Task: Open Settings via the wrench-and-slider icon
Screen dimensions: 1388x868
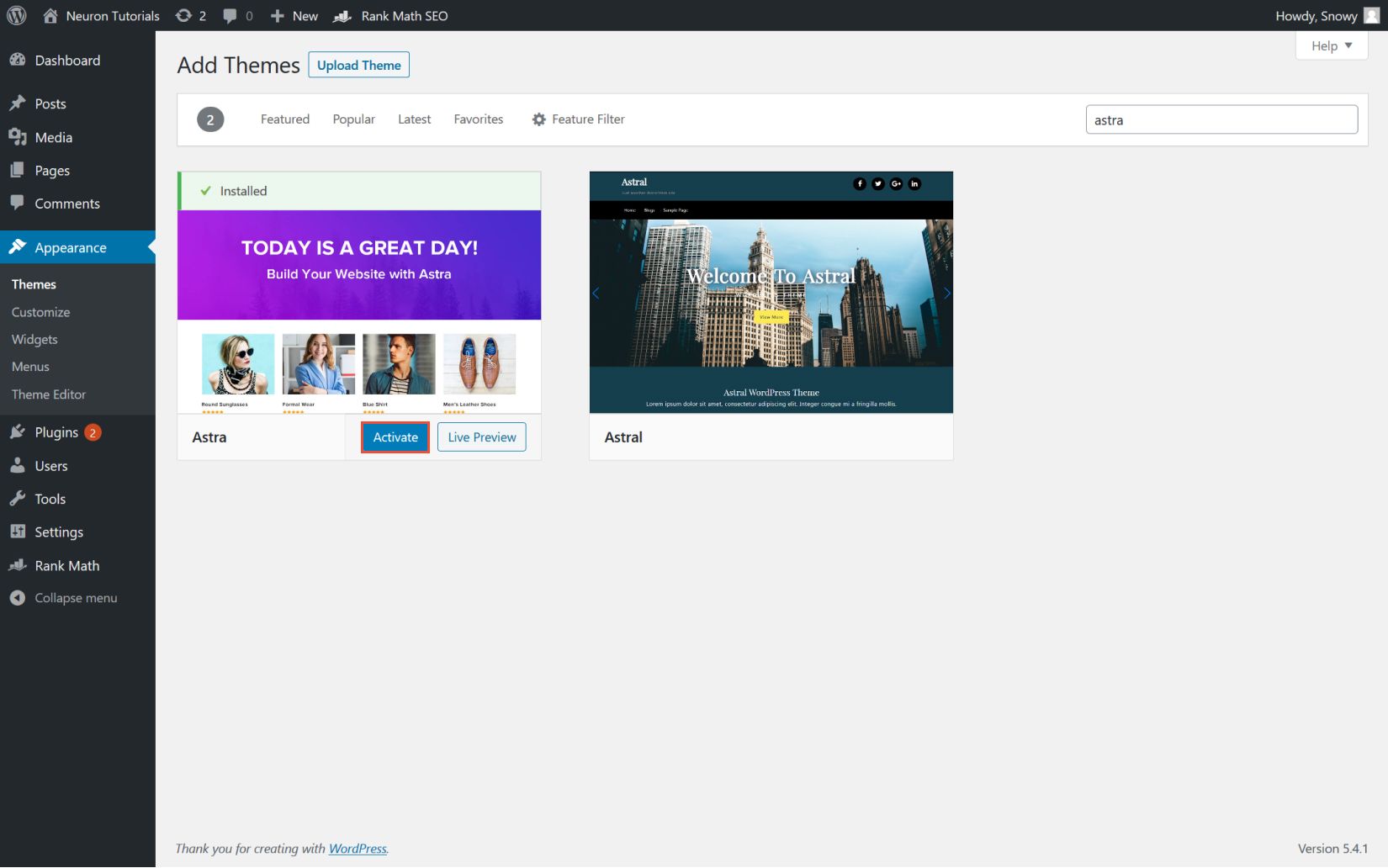Action: tap(18, 532)
